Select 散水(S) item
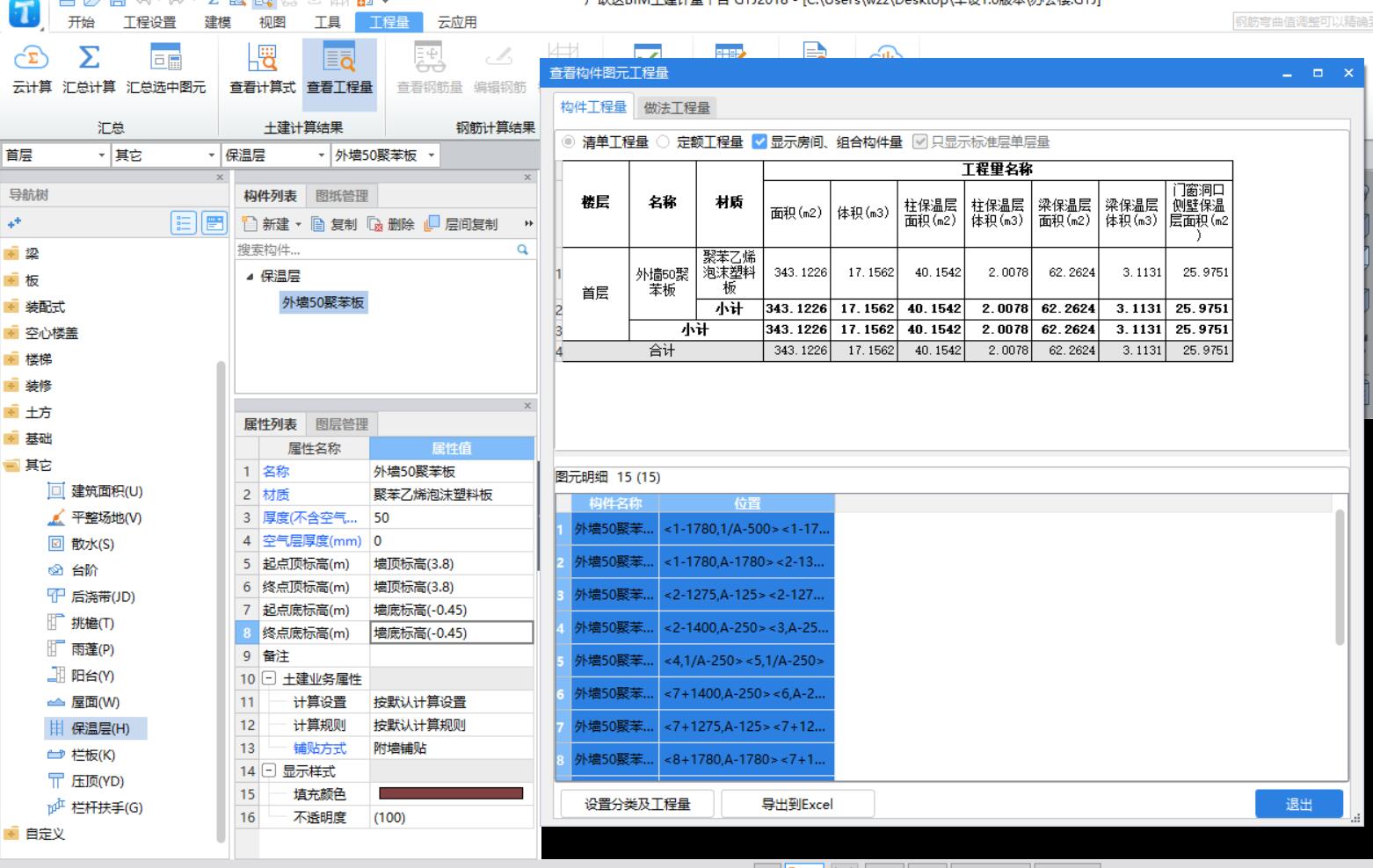Viewport: 1373px width, 868px height. point(81,544)
